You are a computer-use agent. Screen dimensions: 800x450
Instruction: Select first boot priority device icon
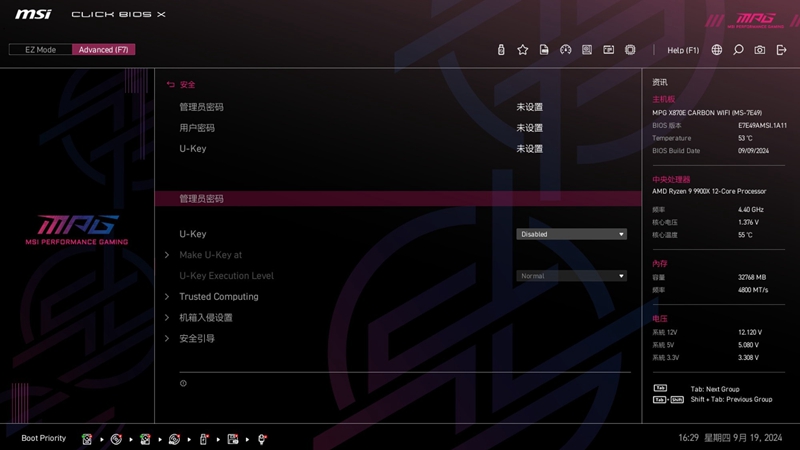87,439
